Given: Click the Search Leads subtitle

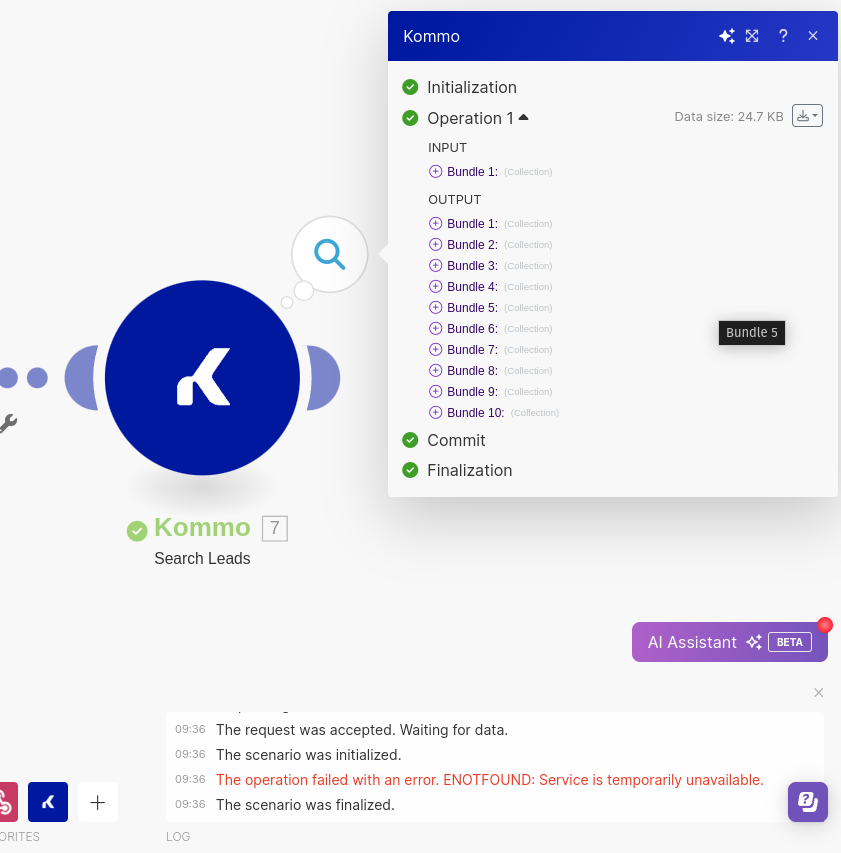Looking at the screenshot, I should [202, 558].
